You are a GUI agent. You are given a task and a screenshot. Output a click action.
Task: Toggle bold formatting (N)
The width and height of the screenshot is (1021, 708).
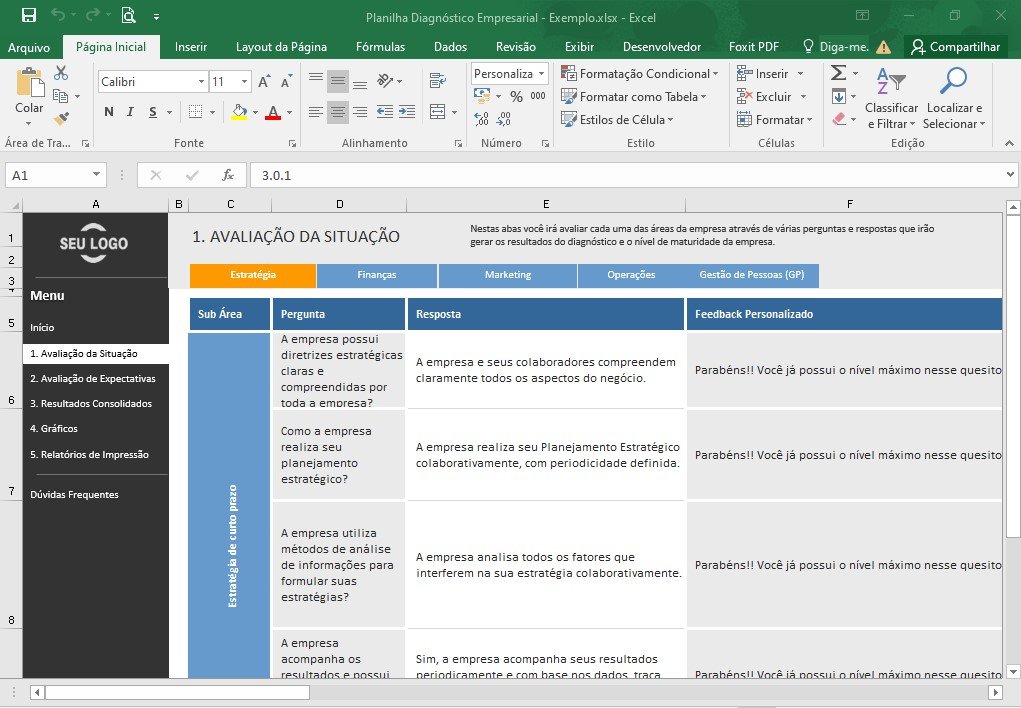(x=109, y=112)
